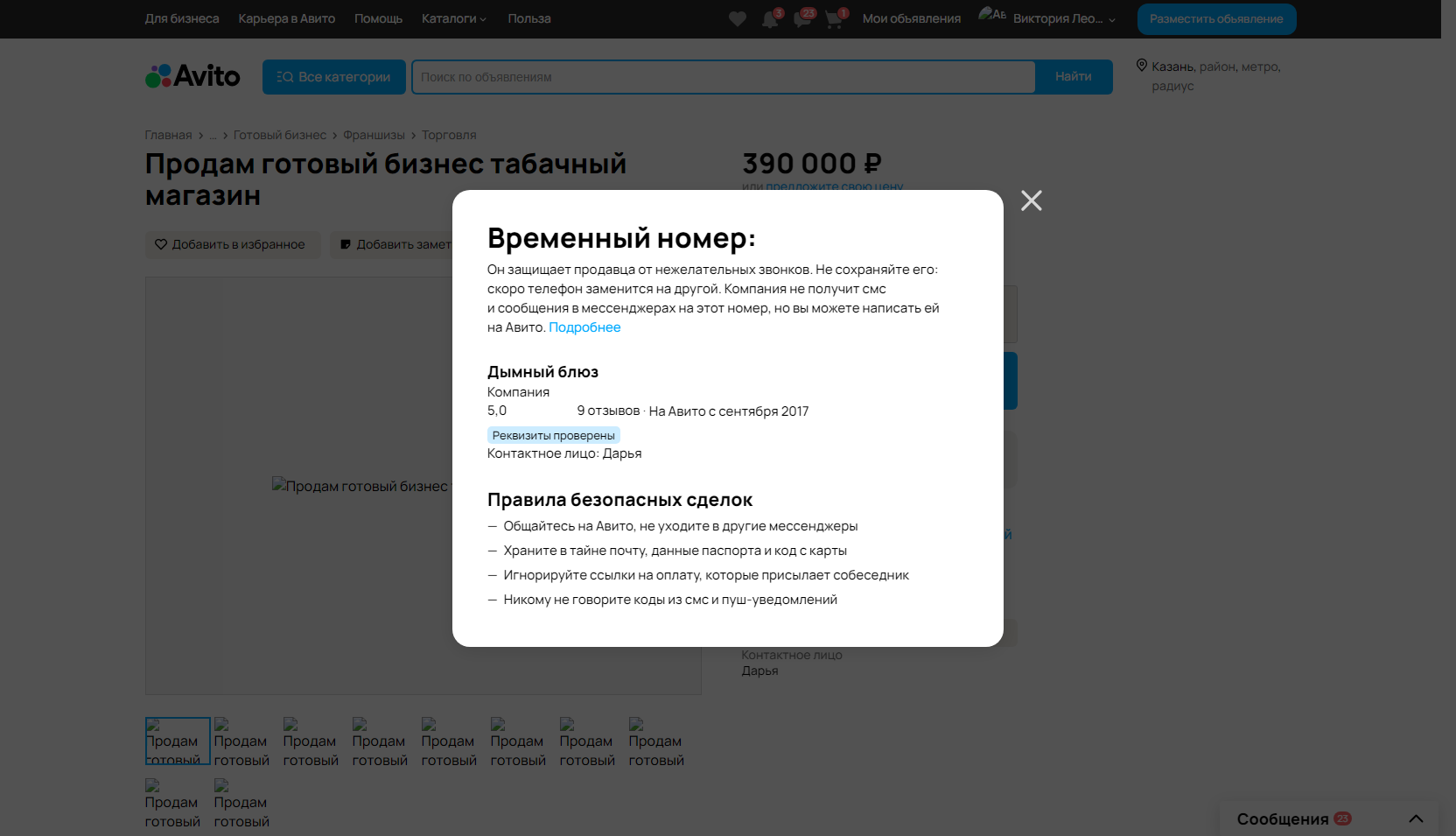Click the user avatar next to Виктория Лео
The height and width of the screenshot is (836, 1456).
[992, 14]
